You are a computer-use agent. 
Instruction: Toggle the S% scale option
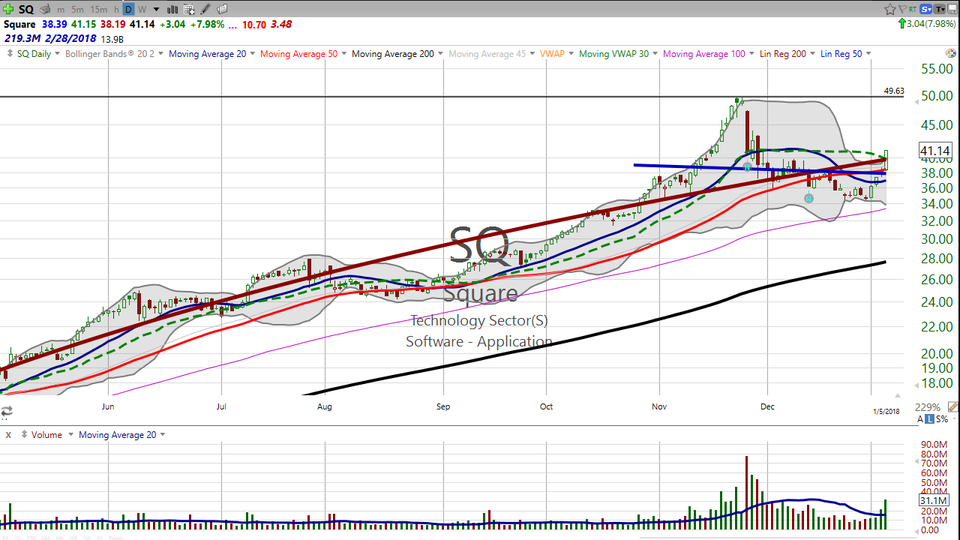(942, 419)
